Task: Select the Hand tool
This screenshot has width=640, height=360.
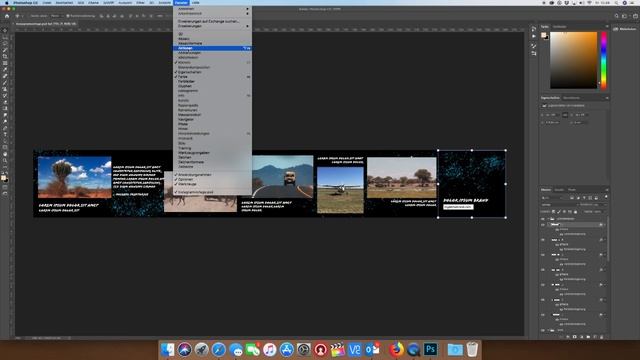Action: click(x=5, y=154)
